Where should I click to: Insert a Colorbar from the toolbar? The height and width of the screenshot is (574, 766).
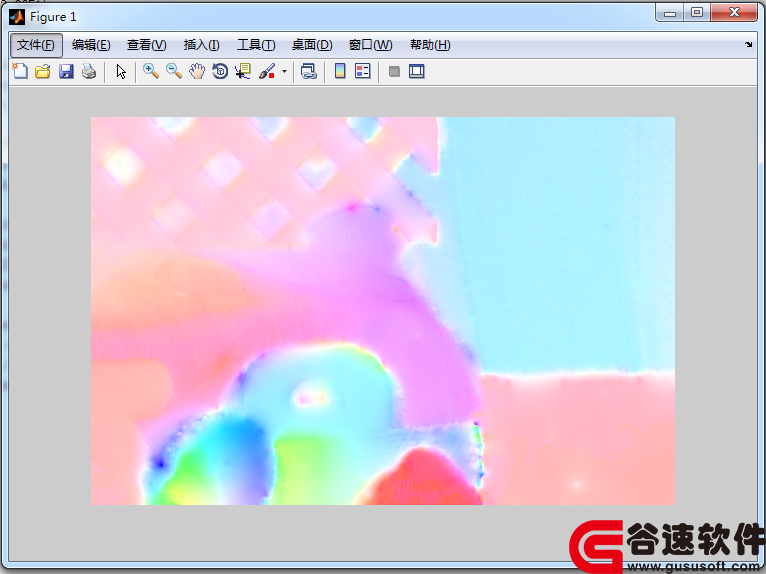pyautogui.click(x=340, y=71)
